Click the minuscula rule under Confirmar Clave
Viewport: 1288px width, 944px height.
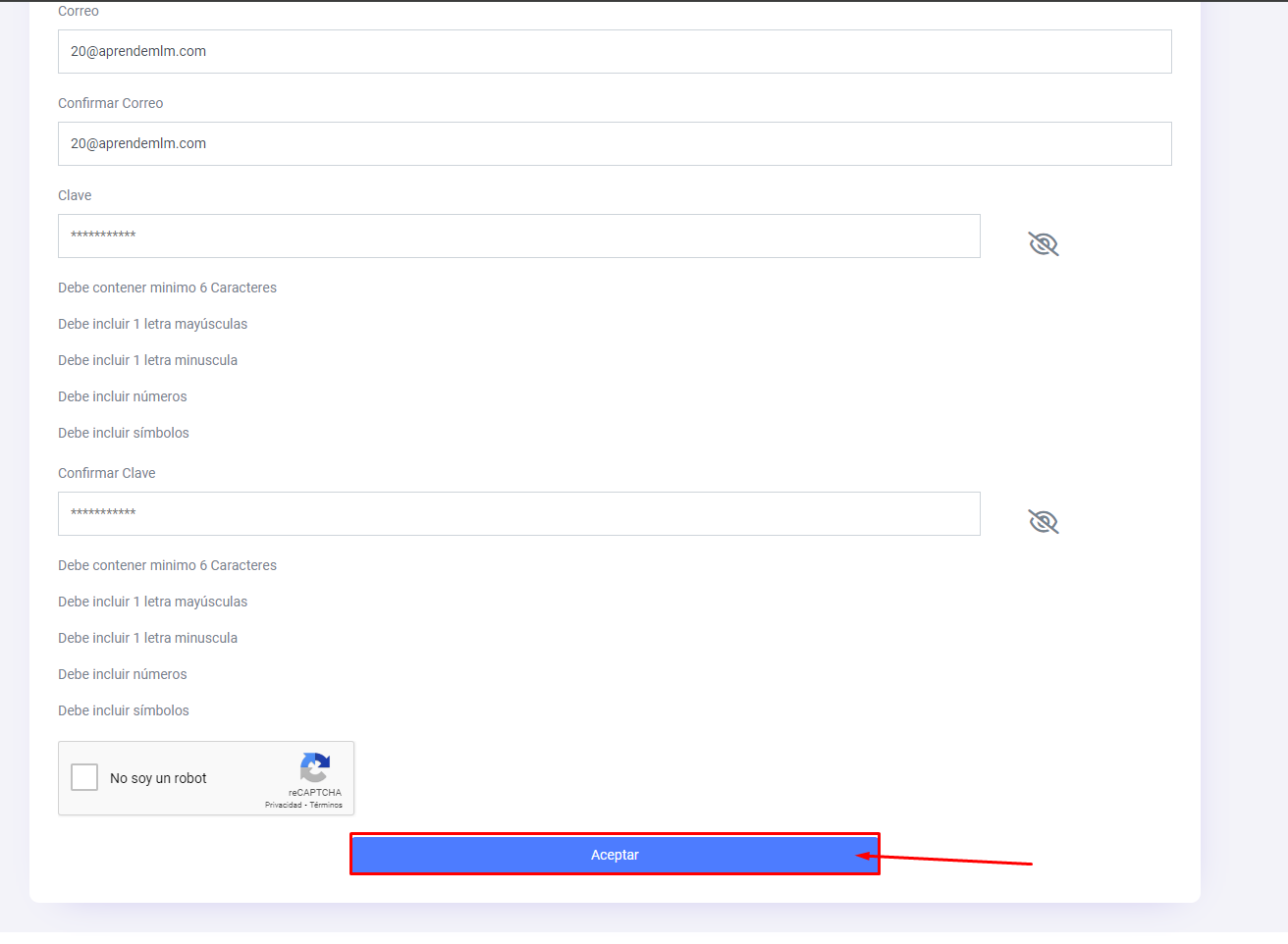tap(147, 638)
